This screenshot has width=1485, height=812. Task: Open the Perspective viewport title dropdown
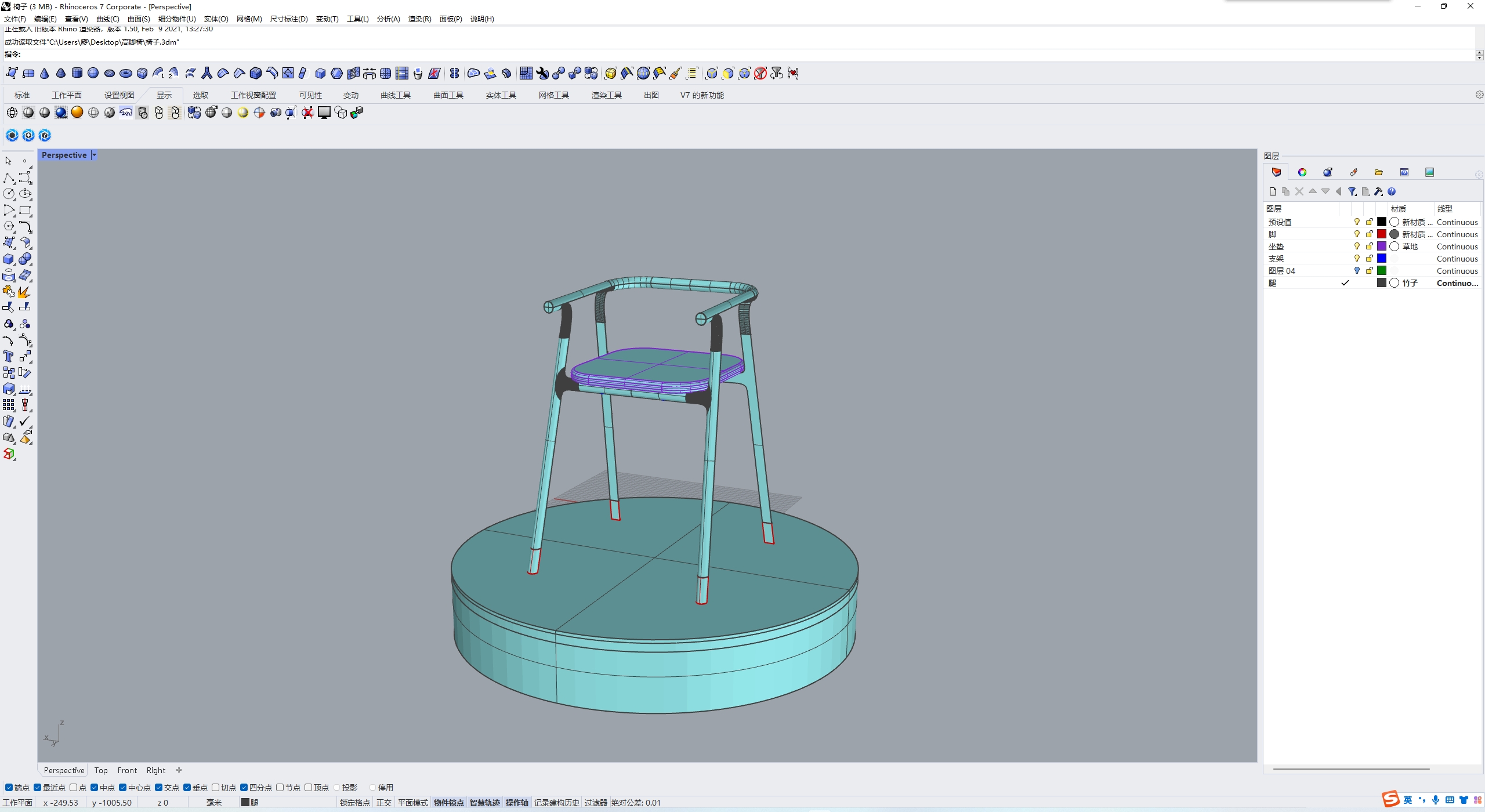coord(93,155)
